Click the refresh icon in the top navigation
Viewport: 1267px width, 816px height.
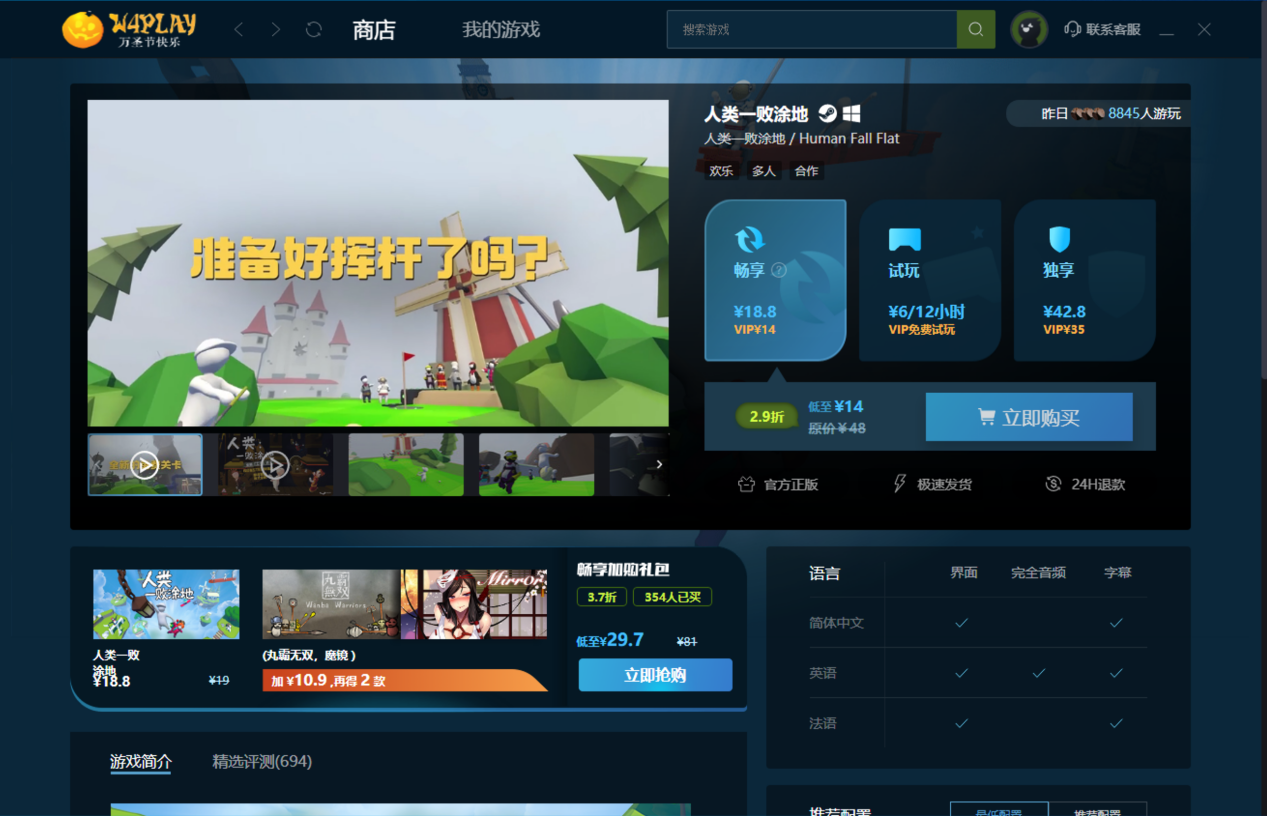[x=313, y=29]
